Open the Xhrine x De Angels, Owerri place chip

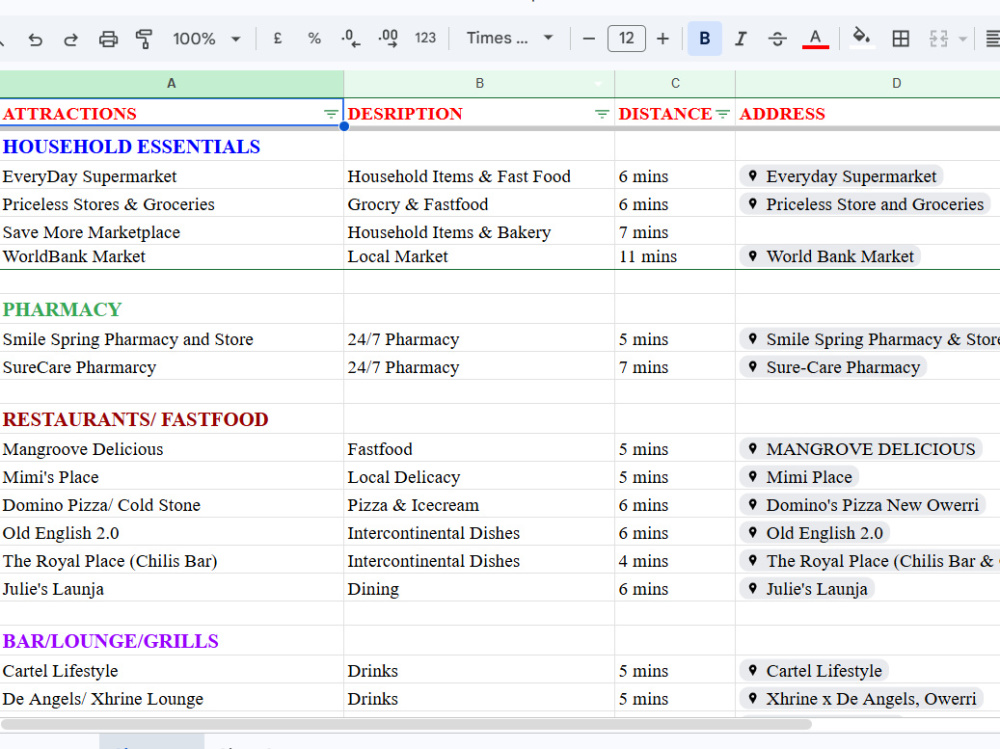click(861, 699)
